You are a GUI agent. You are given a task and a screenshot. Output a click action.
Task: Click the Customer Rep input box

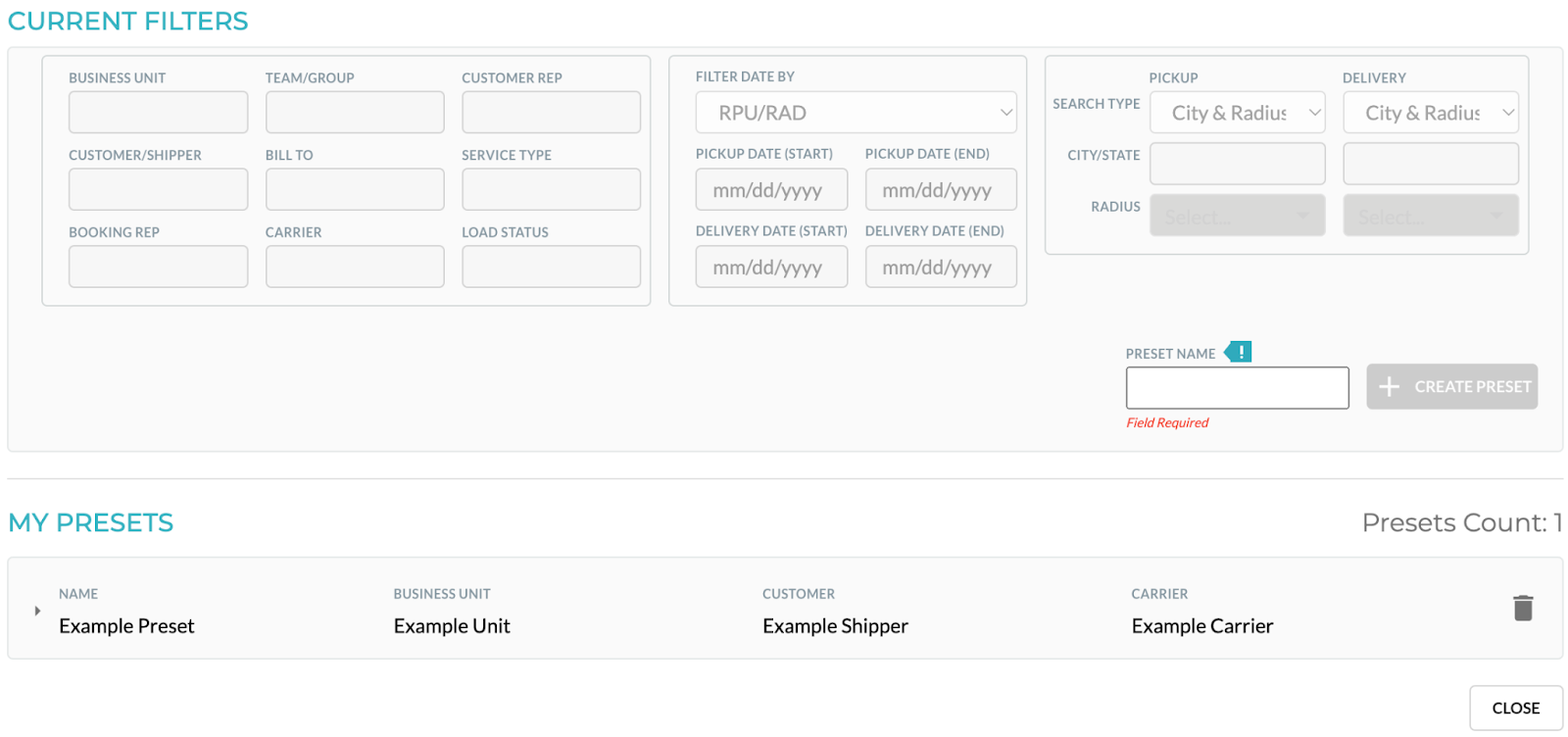coord(551,113)
